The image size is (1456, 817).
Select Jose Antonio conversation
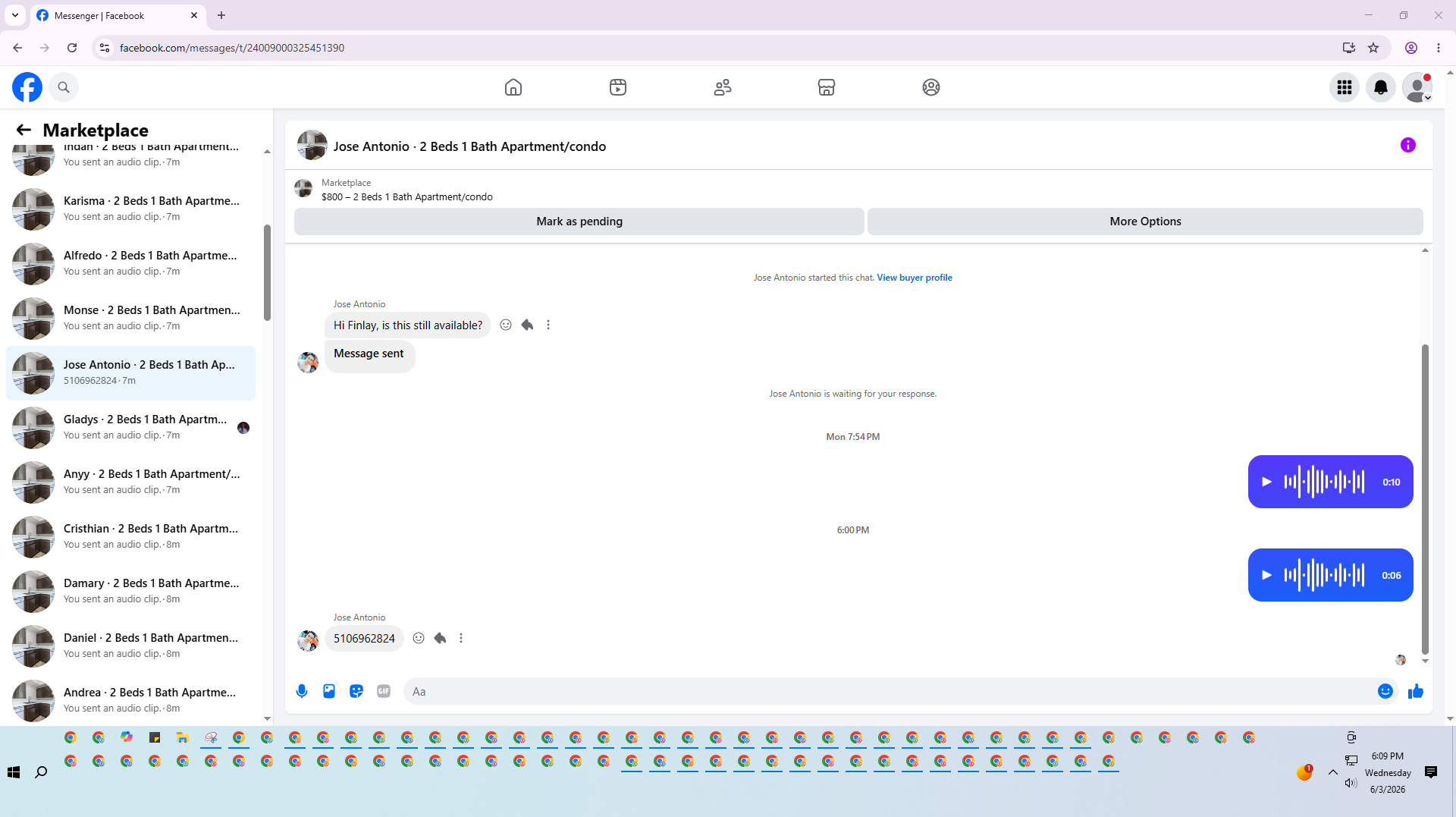click(130, 372)
